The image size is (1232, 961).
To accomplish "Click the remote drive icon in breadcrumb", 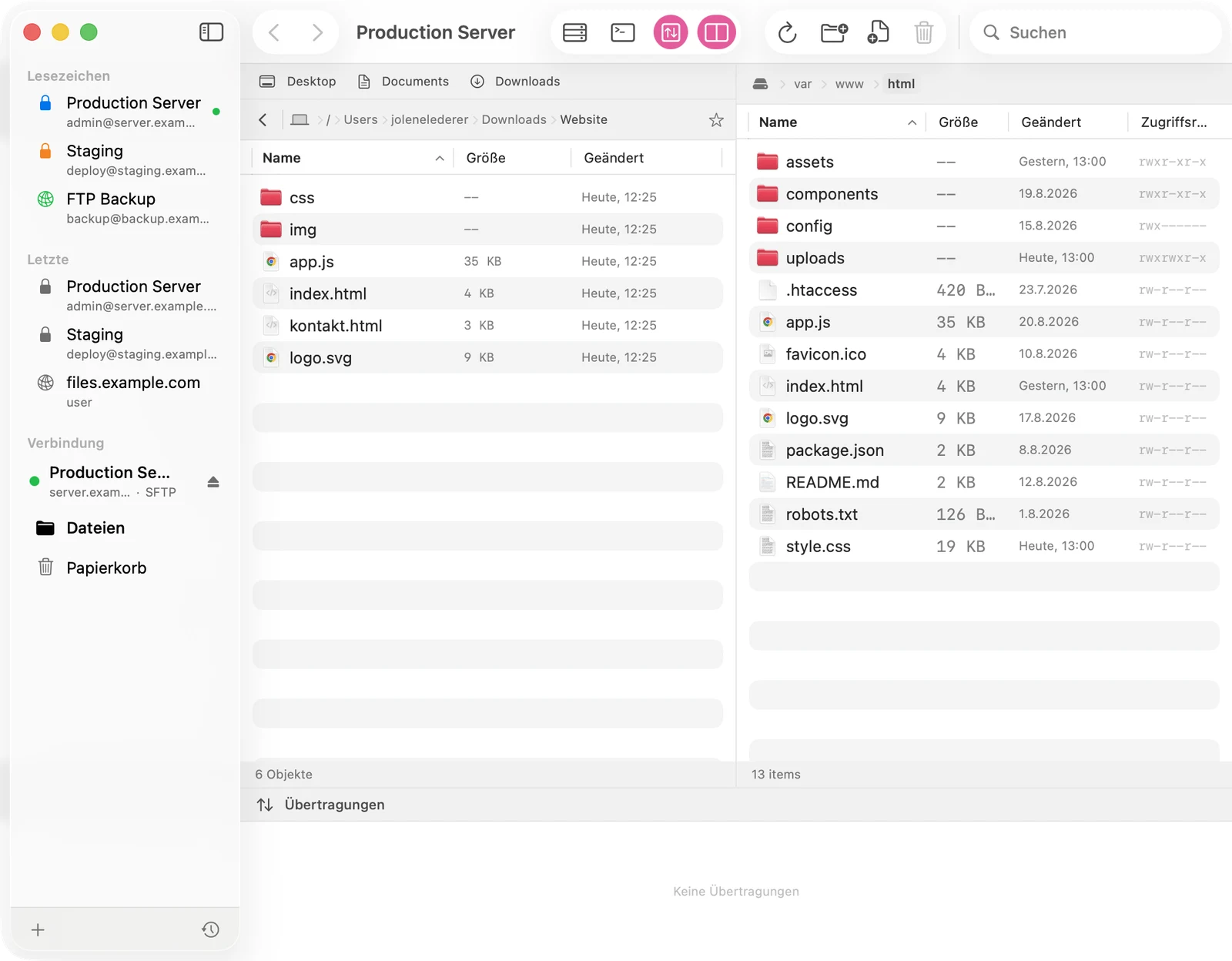I will 760,84.
